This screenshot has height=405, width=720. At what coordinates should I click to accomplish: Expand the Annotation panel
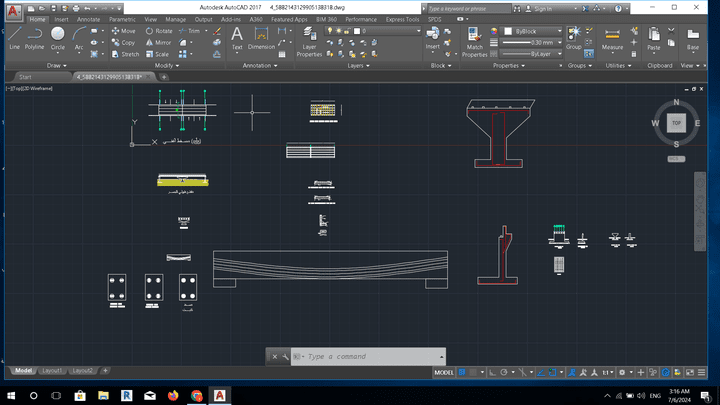pyautogui.click(x=260, y=66)
